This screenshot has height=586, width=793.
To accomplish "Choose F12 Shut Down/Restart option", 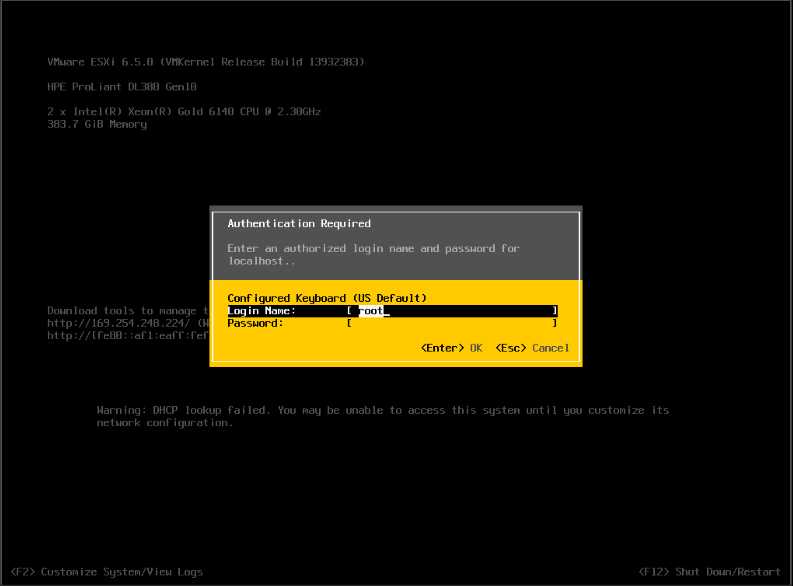I will pos(710,572).
